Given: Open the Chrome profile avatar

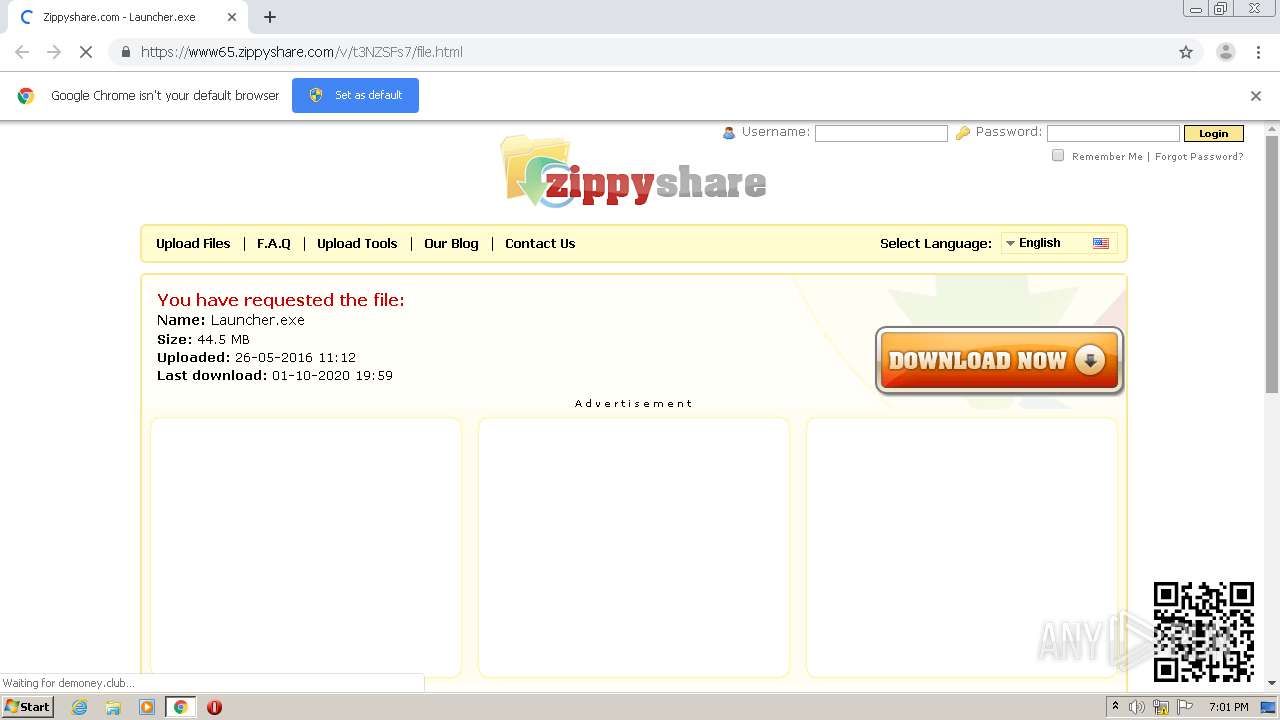Looking at the screenshot, I should [1225, 52].
